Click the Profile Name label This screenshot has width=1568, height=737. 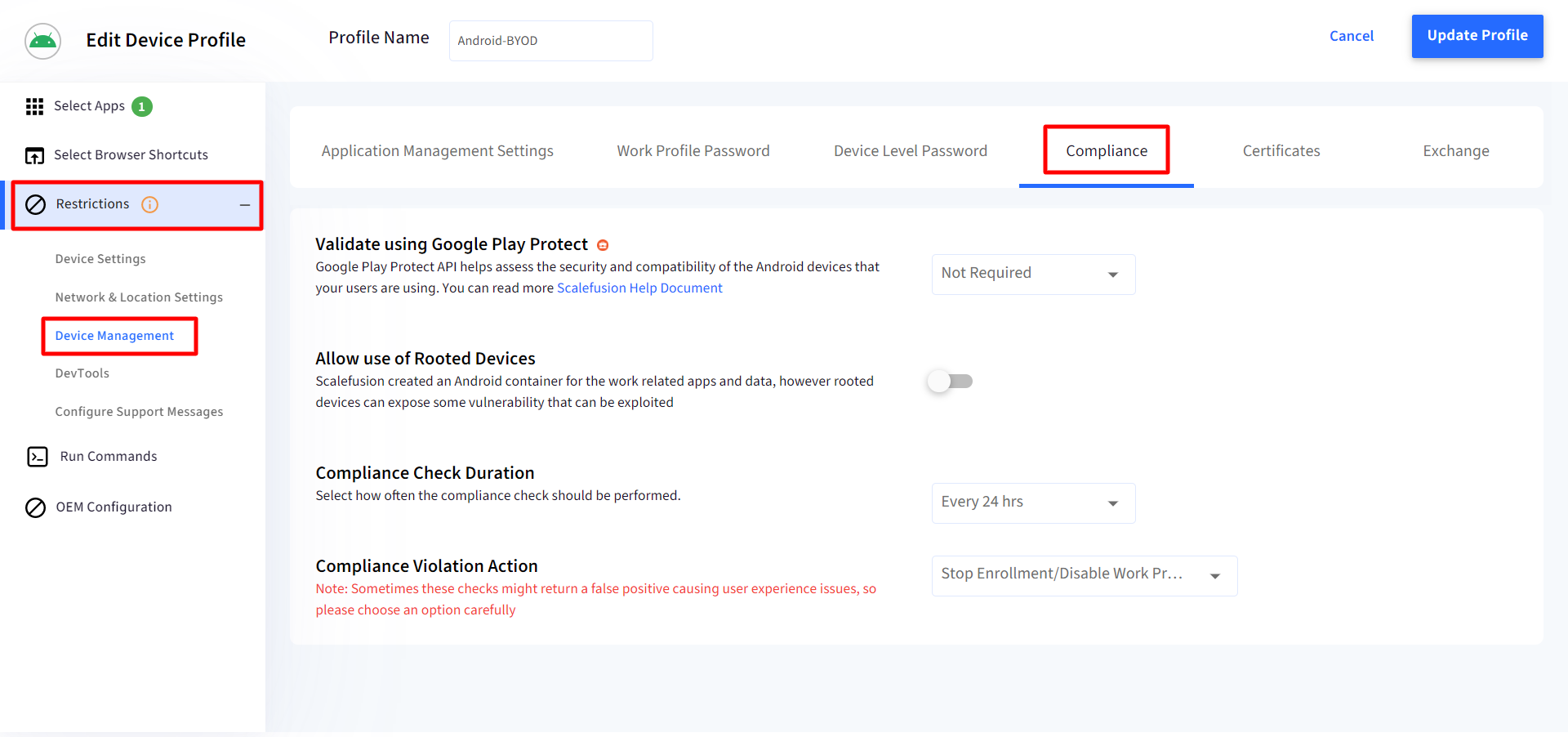coord(379,38)
